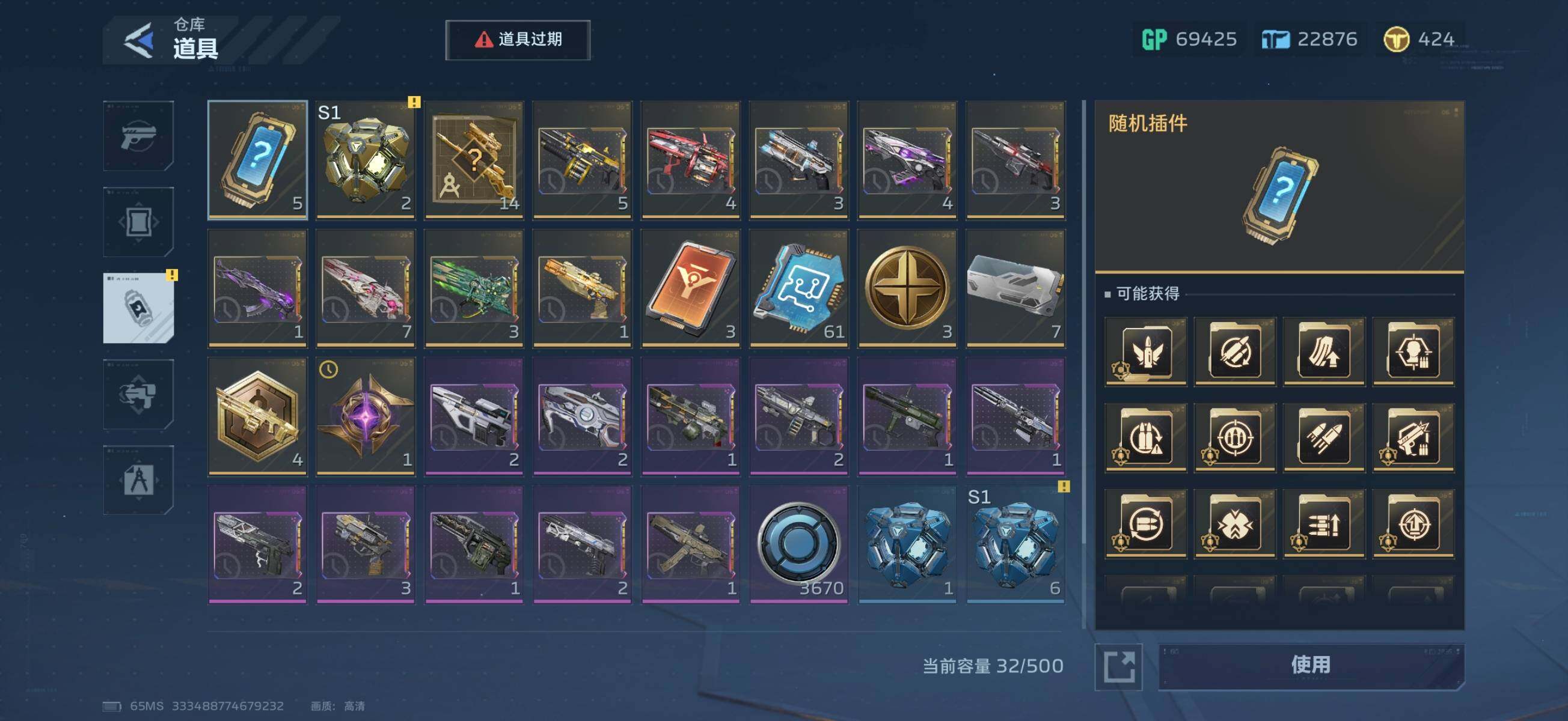Select the gold cross coin item

907,288
